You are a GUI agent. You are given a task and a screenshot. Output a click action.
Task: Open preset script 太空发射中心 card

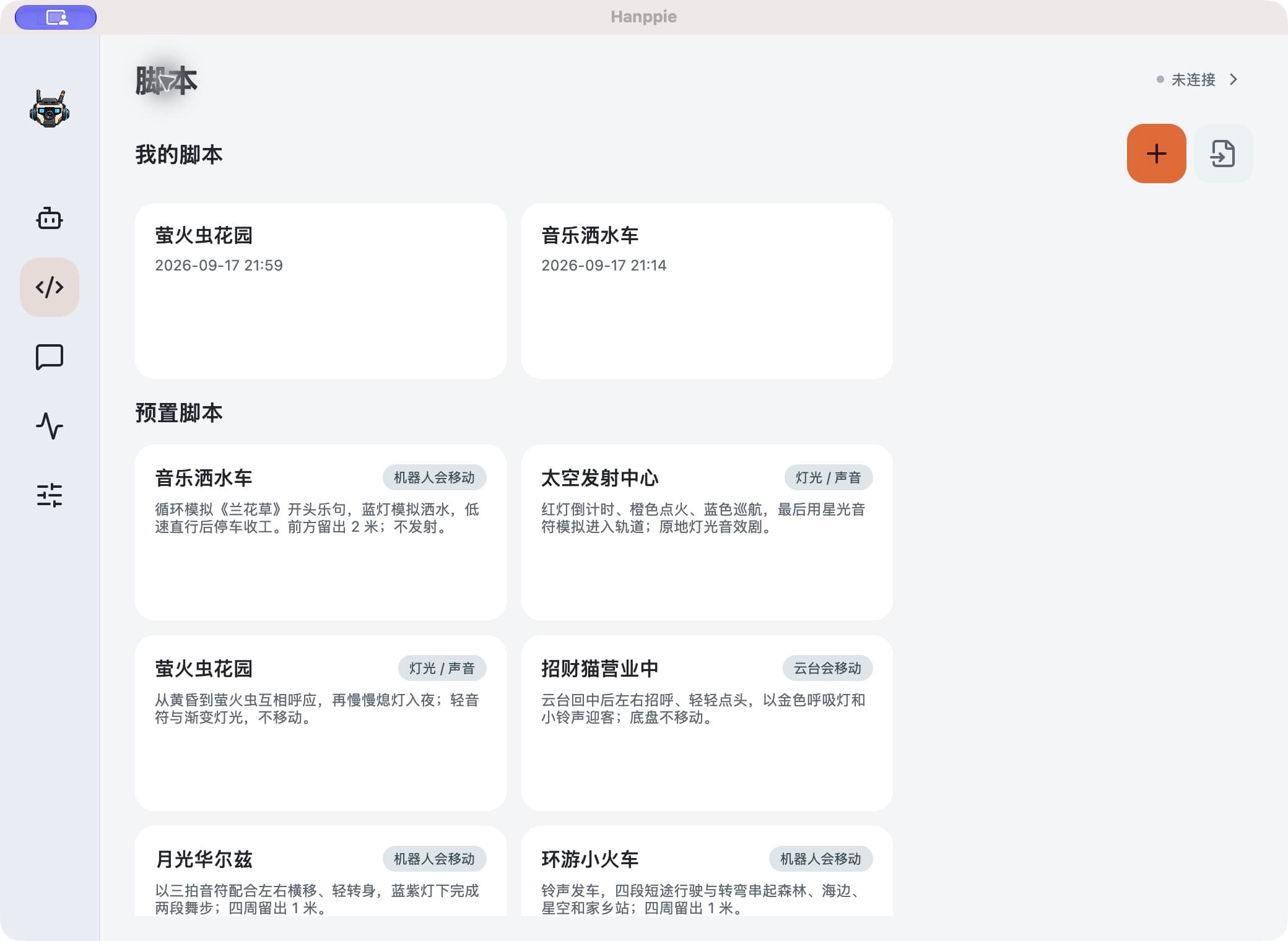click(707, 532)
